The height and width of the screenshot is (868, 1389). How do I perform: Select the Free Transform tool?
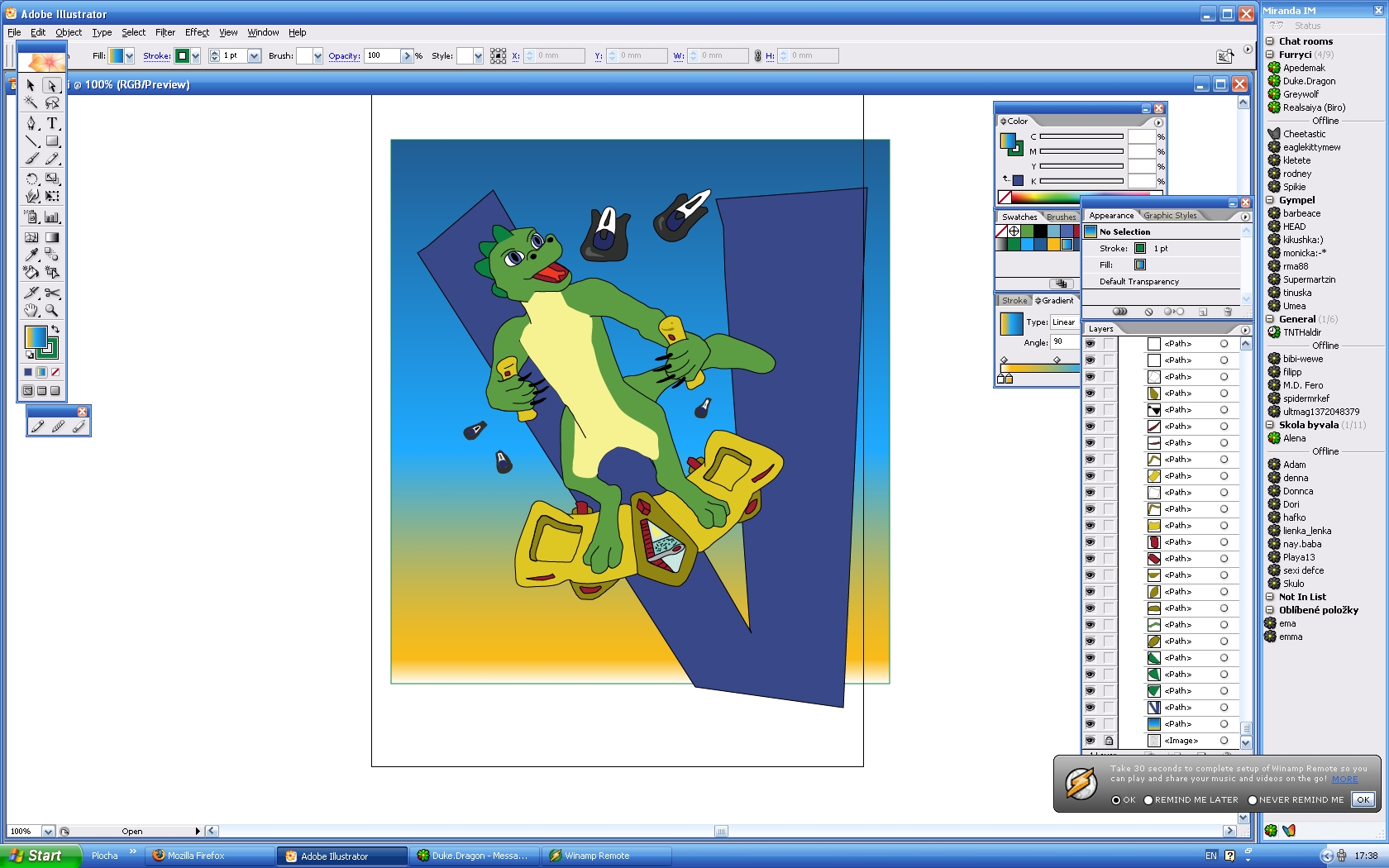click(x=52, y=197)
